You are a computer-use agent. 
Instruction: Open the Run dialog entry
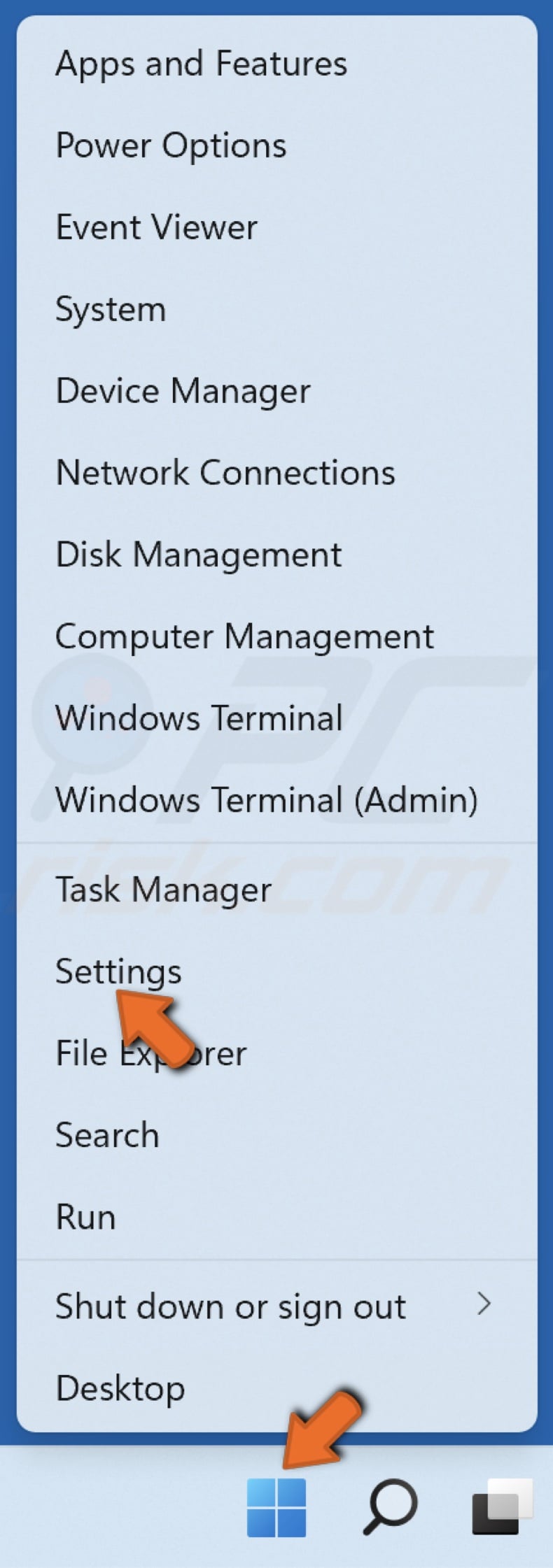[x=84, y=1216]
